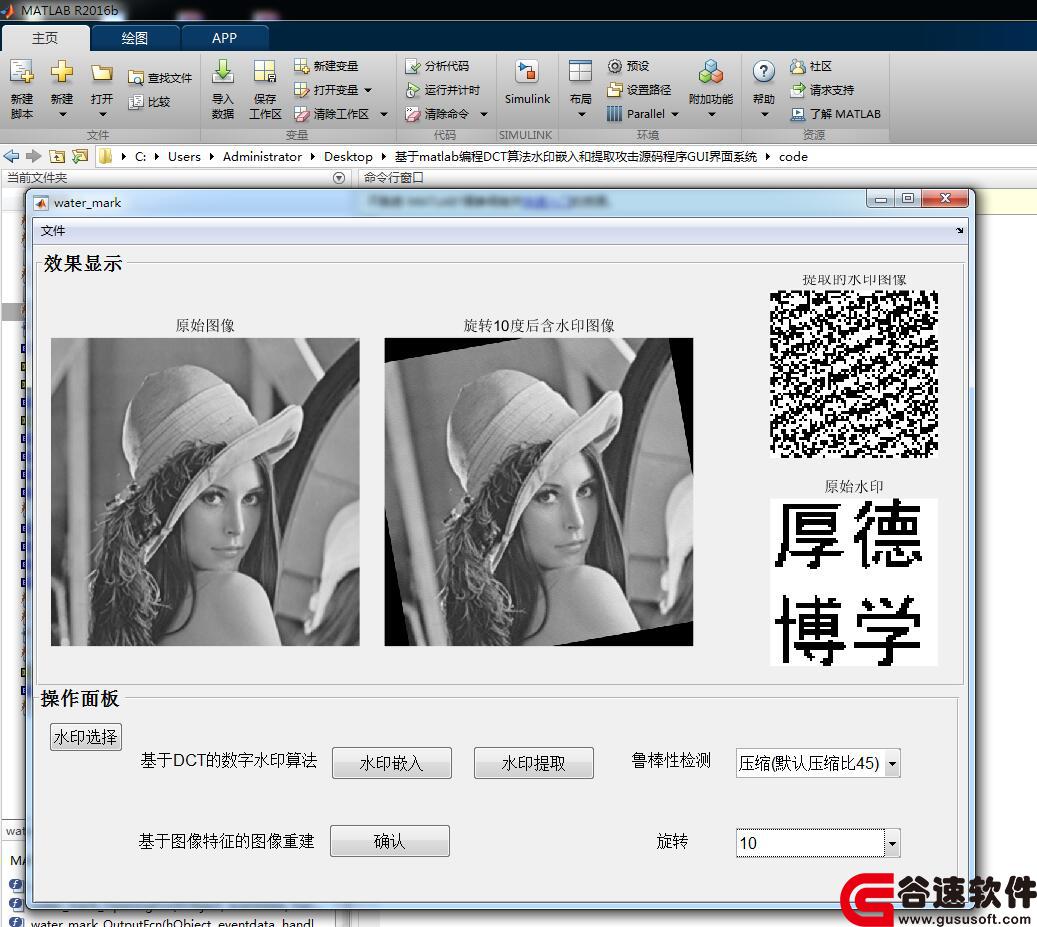Click the browse for folder icon

click(x=80, y=157)
